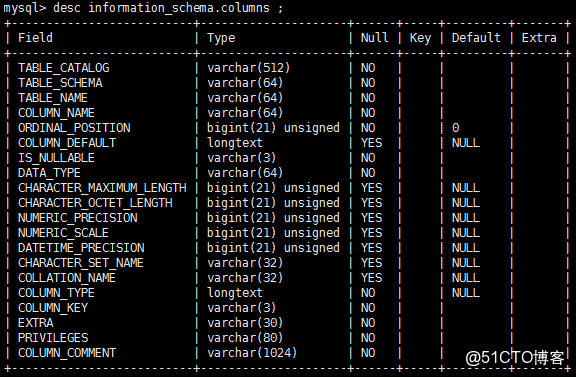Click the PRIVILEGES field name
The image size is (576, 377).
[x=53, y=338]
